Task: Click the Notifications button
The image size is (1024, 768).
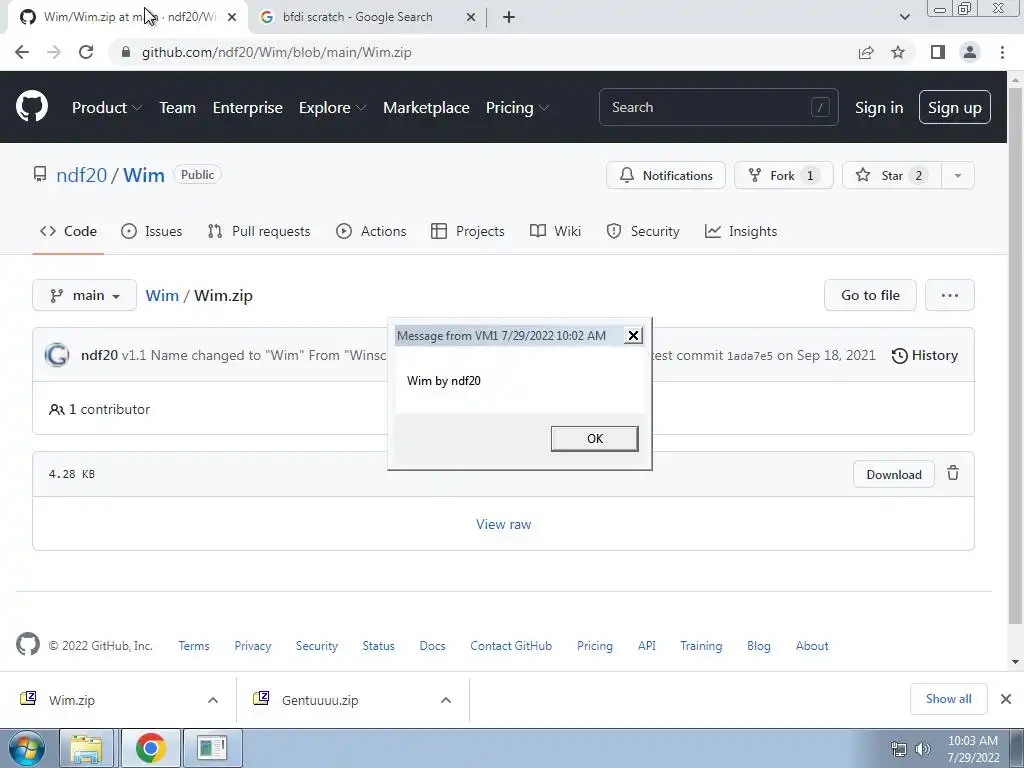Action: pyautogui.click(x=665, y=175)
